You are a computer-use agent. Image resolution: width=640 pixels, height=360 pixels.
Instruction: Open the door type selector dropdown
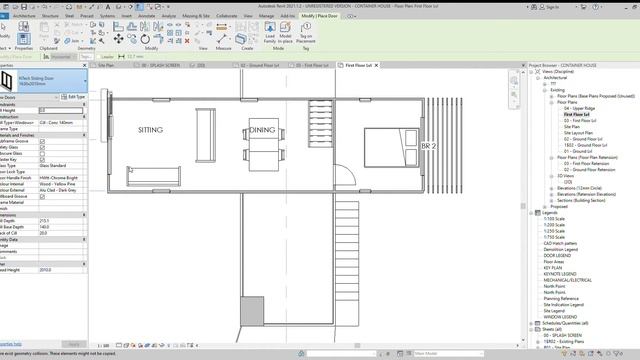click(85, 81)
